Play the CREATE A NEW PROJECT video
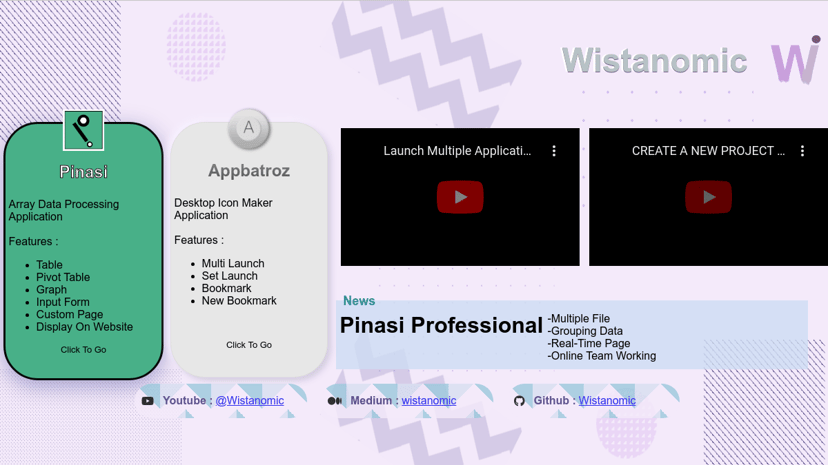 708,197
